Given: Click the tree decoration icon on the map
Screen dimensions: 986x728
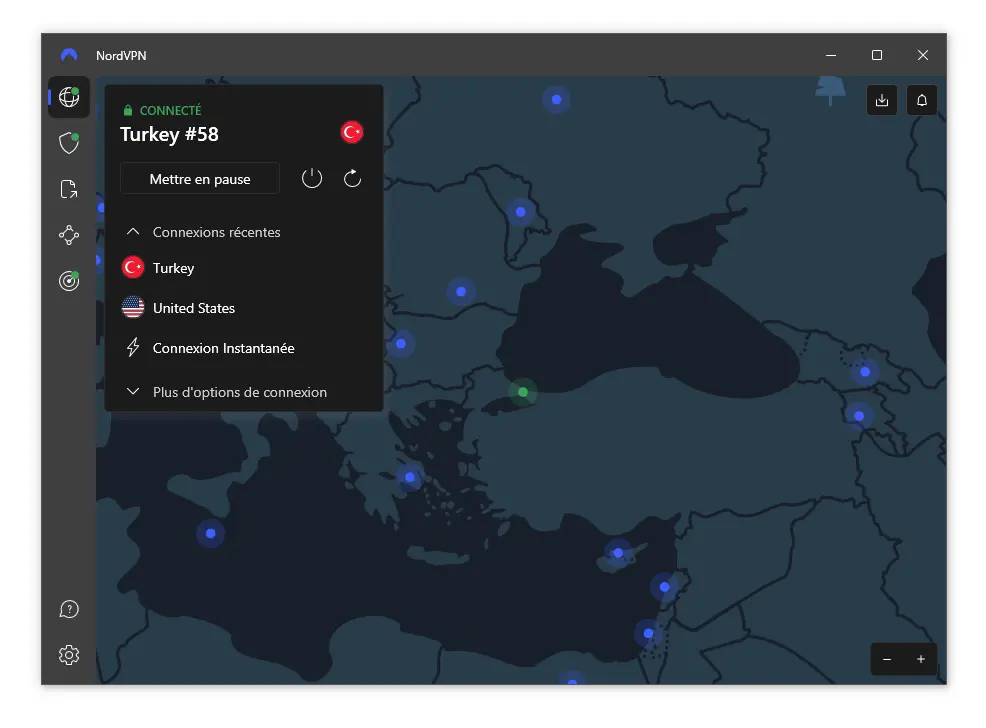Looking at the screenshot, I should (830, 91).
